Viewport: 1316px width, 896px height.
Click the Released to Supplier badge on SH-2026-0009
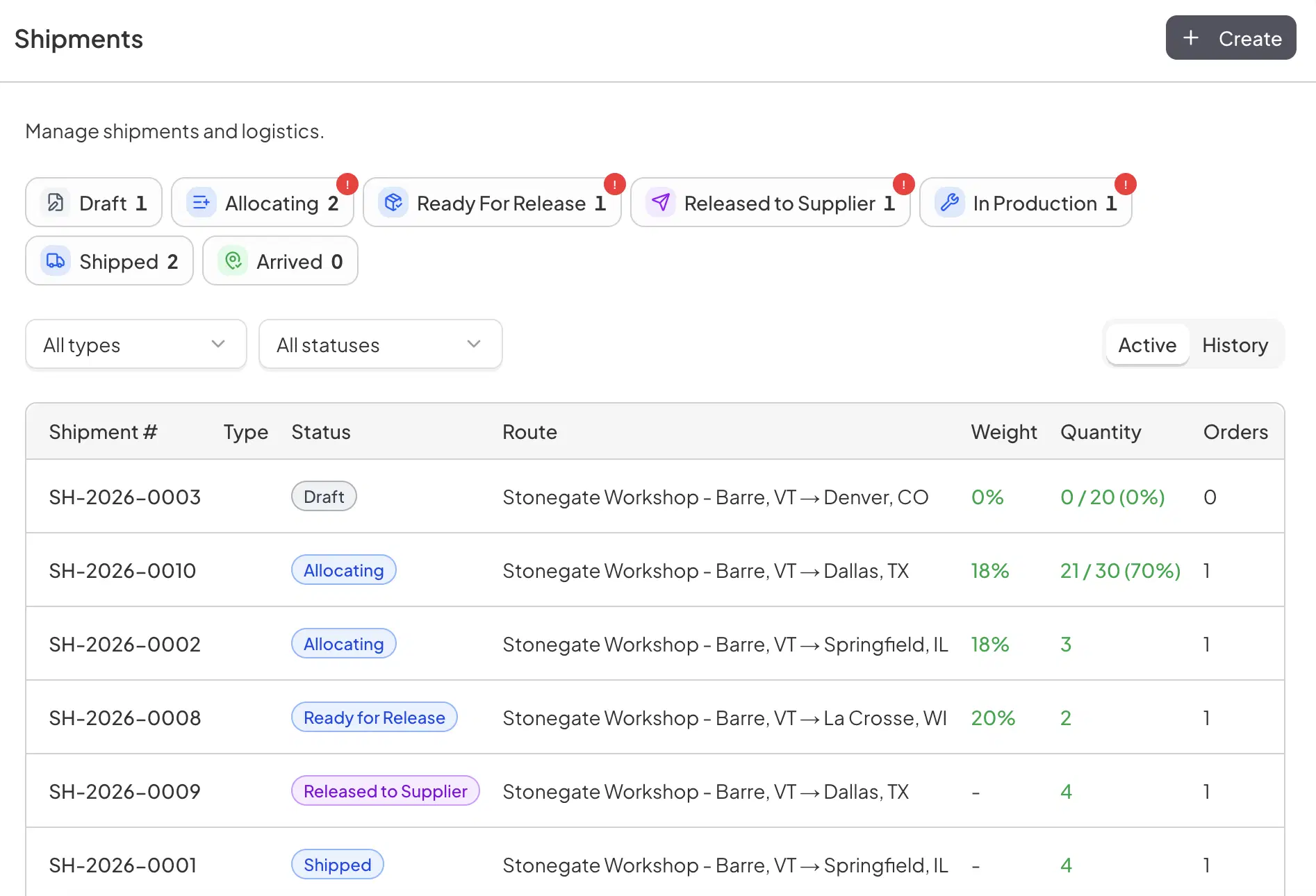pyautogui.click(x=385, y=791)
